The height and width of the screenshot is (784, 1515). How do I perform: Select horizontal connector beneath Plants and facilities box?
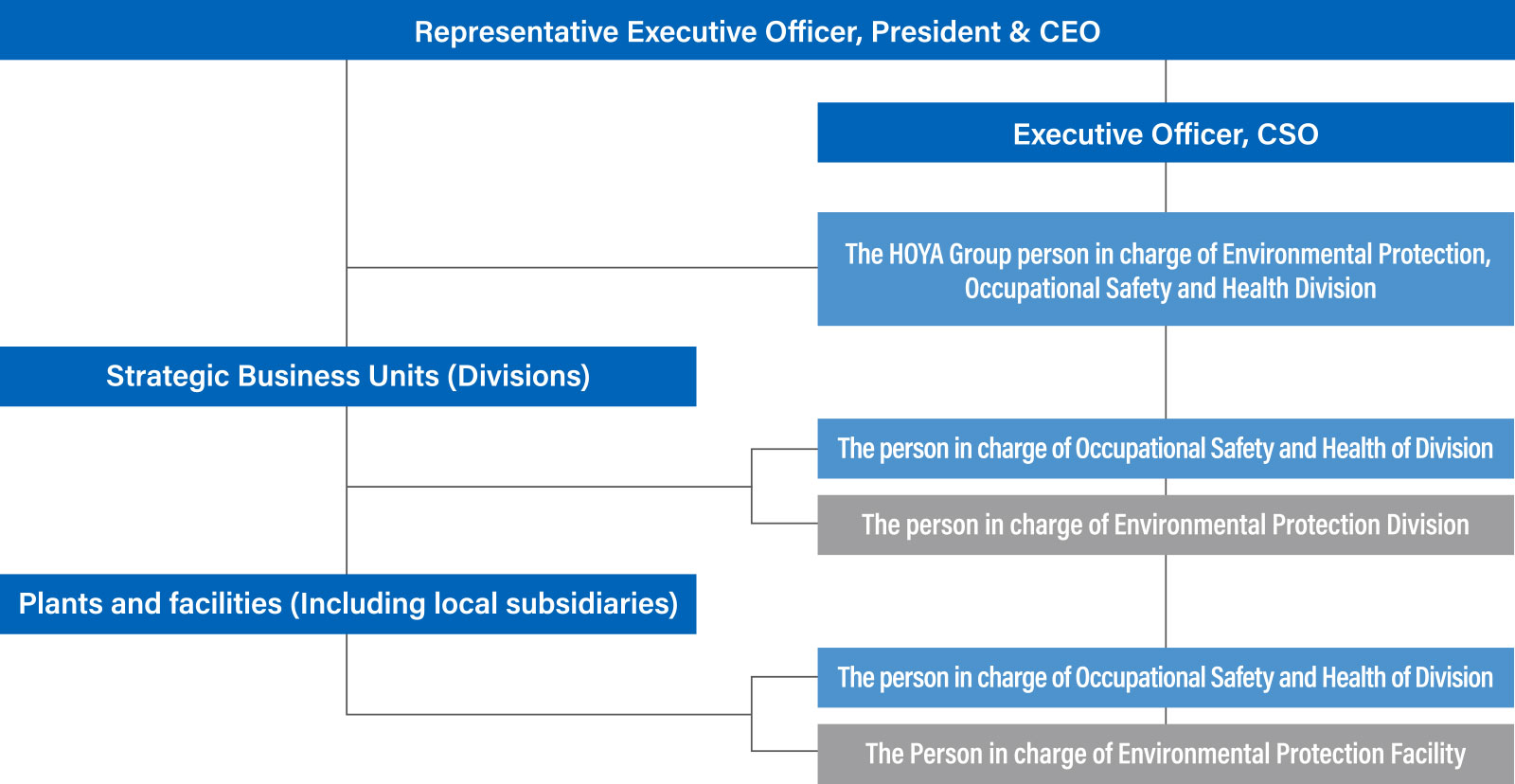pyautogui.click(x=549, y=714)
